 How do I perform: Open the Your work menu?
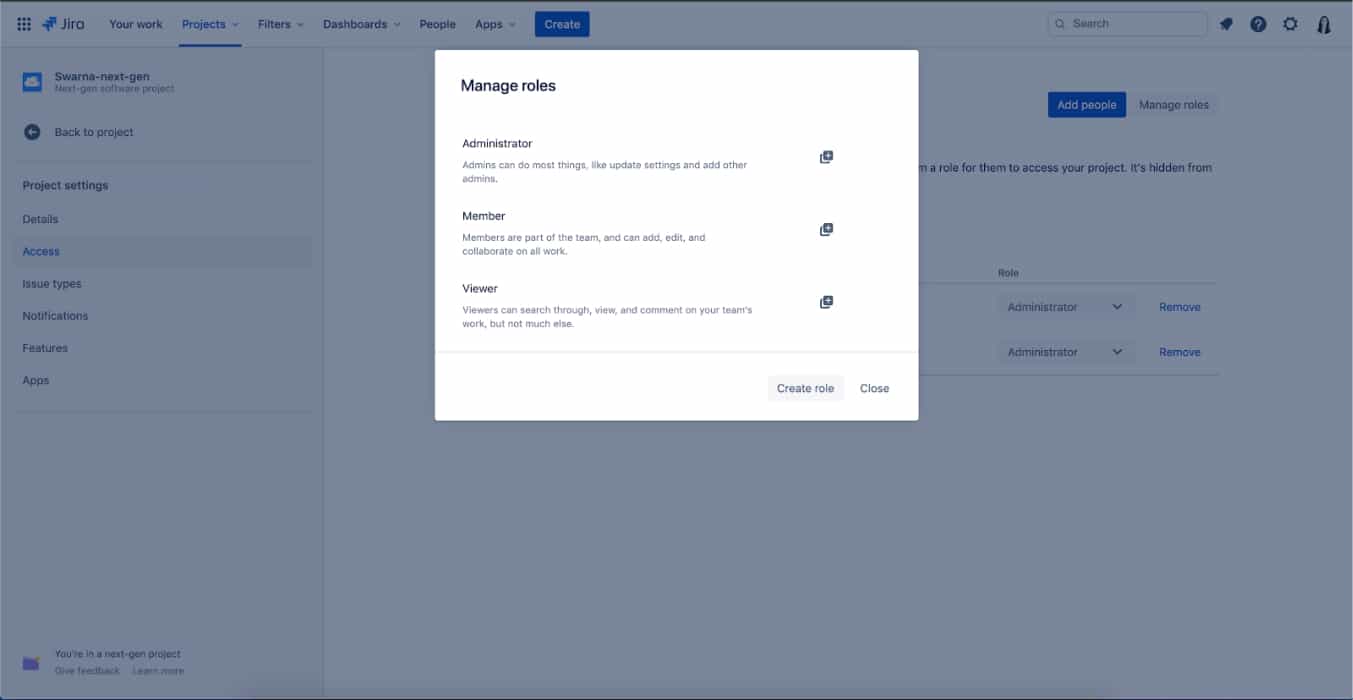click(135, 24)
